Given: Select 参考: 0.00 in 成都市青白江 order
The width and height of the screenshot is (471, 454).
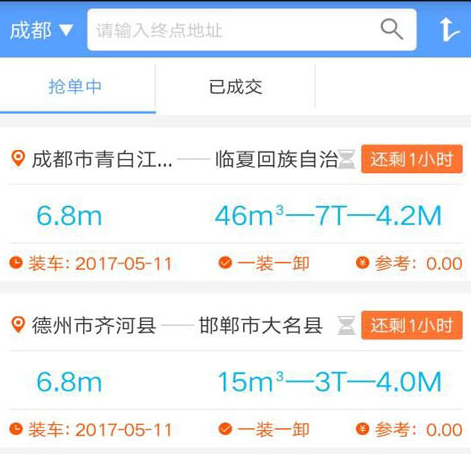Looking at the screenshot, I should pyautogui.click(x=418, y=264).
